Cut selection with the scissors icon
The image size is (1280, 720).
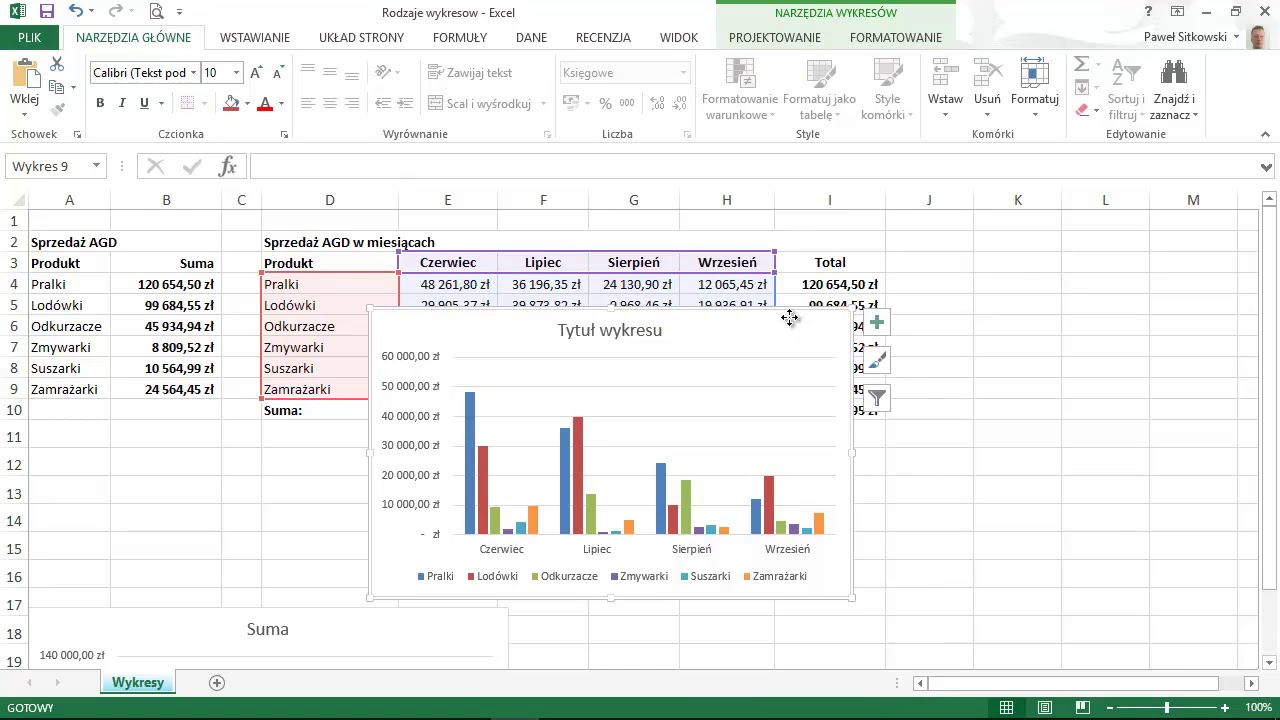57,64
